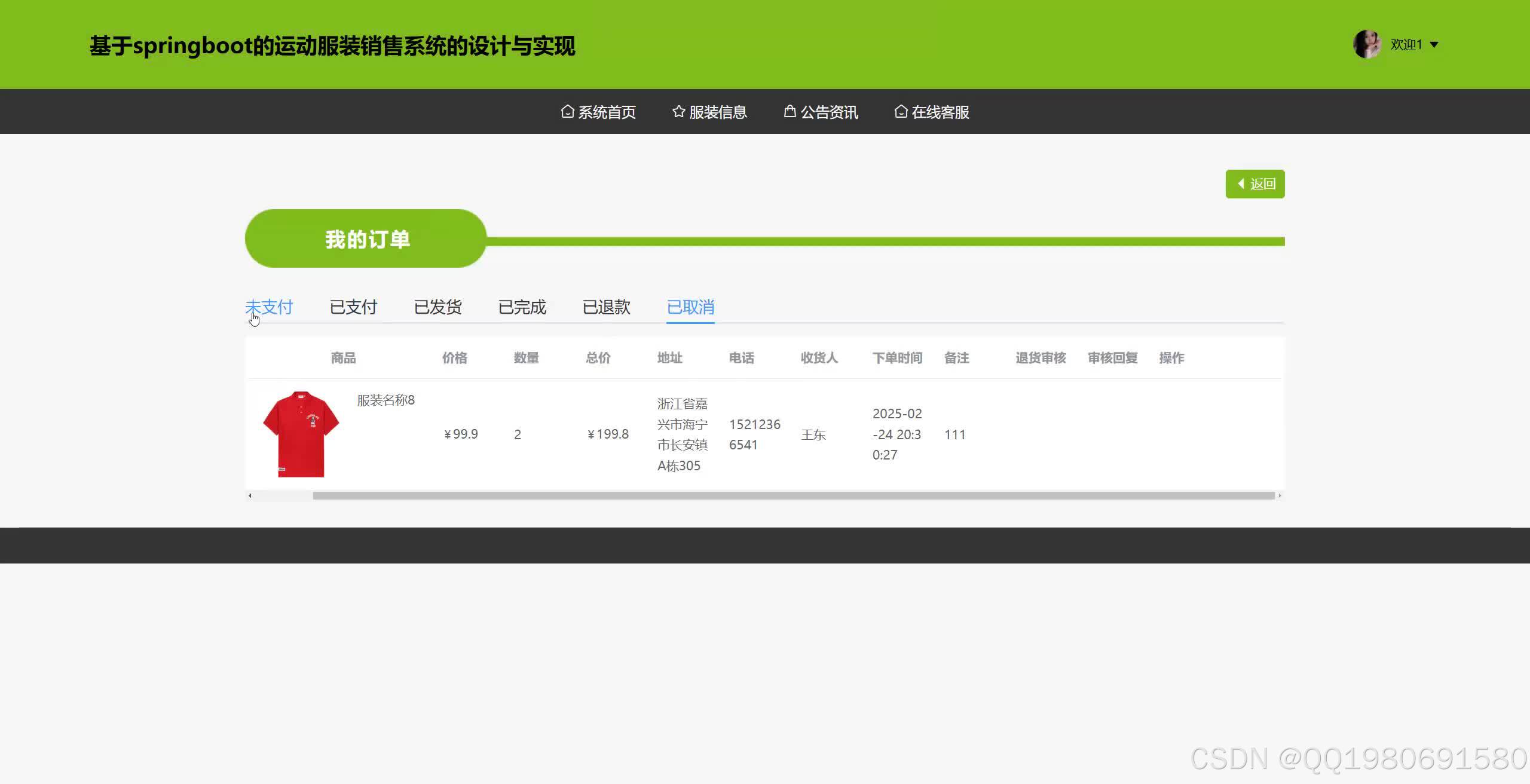Select the 已完成 tab
Image resolution: width=1530 pixels, height=784 pixels.
pyautogui.click(x=522, y=307)
